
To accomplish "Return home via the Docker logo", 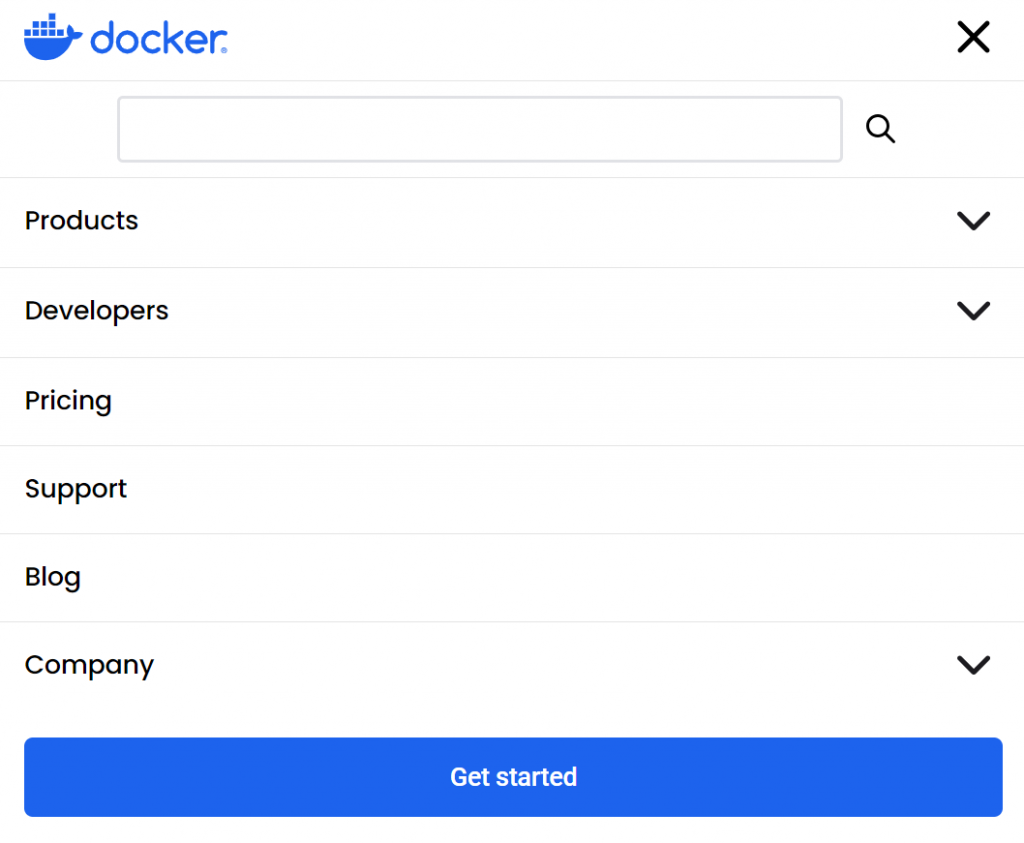I will tap(125, 39).
